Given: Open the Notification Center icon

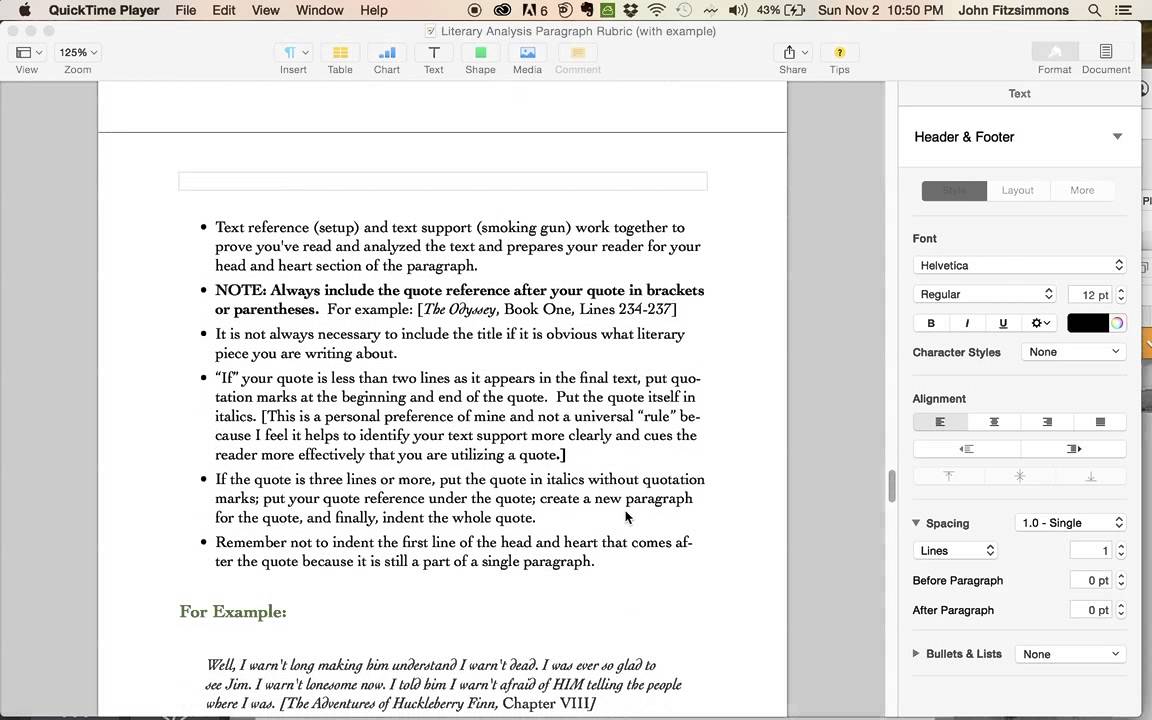Looking at the screenshot, I should pyautogui.click(x=1123, y=10).
